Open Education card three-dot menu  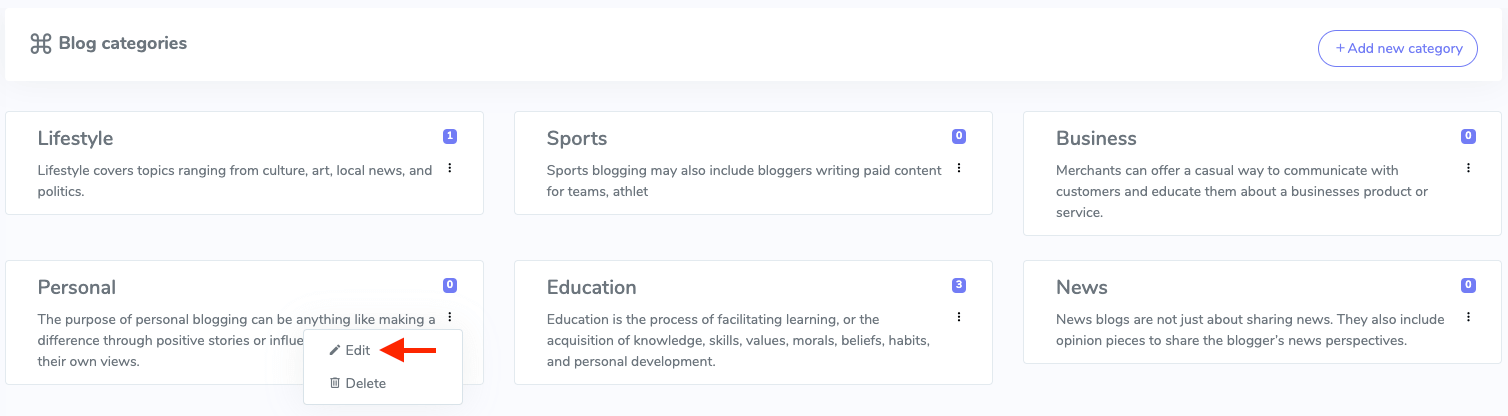[959, 317]
